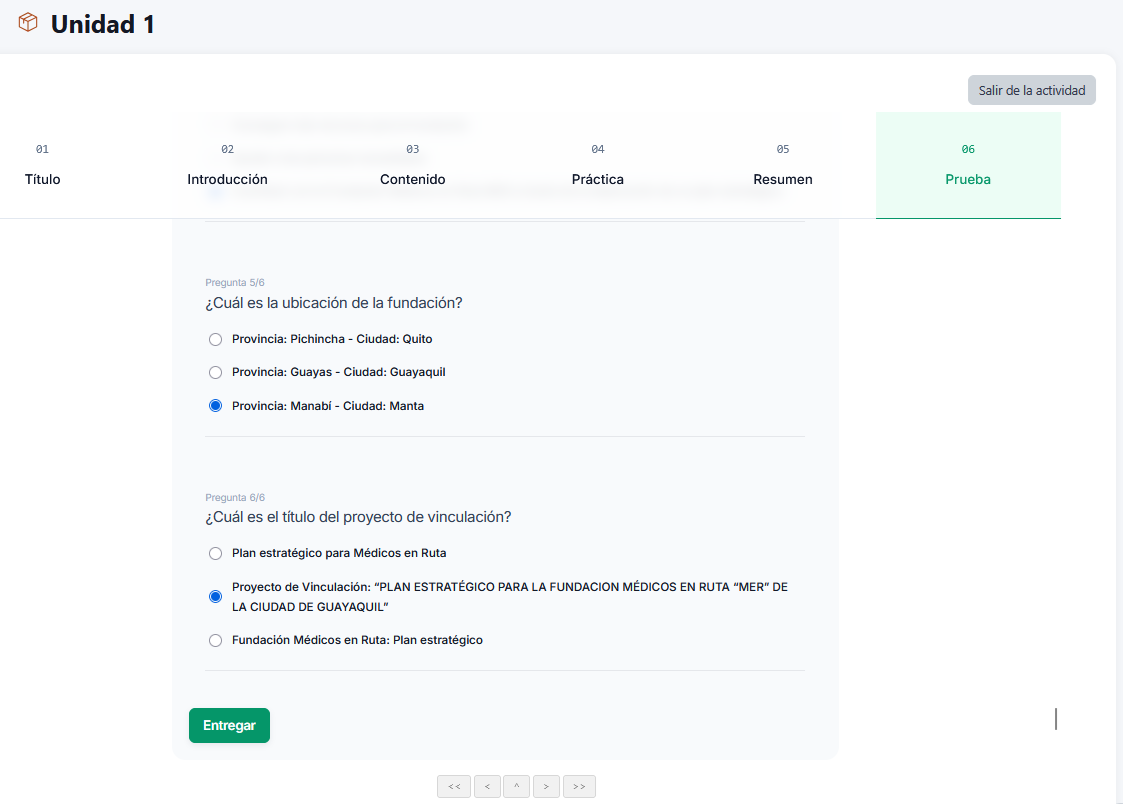Switch to the 02 Introducción tab

[x=228, y=166]
